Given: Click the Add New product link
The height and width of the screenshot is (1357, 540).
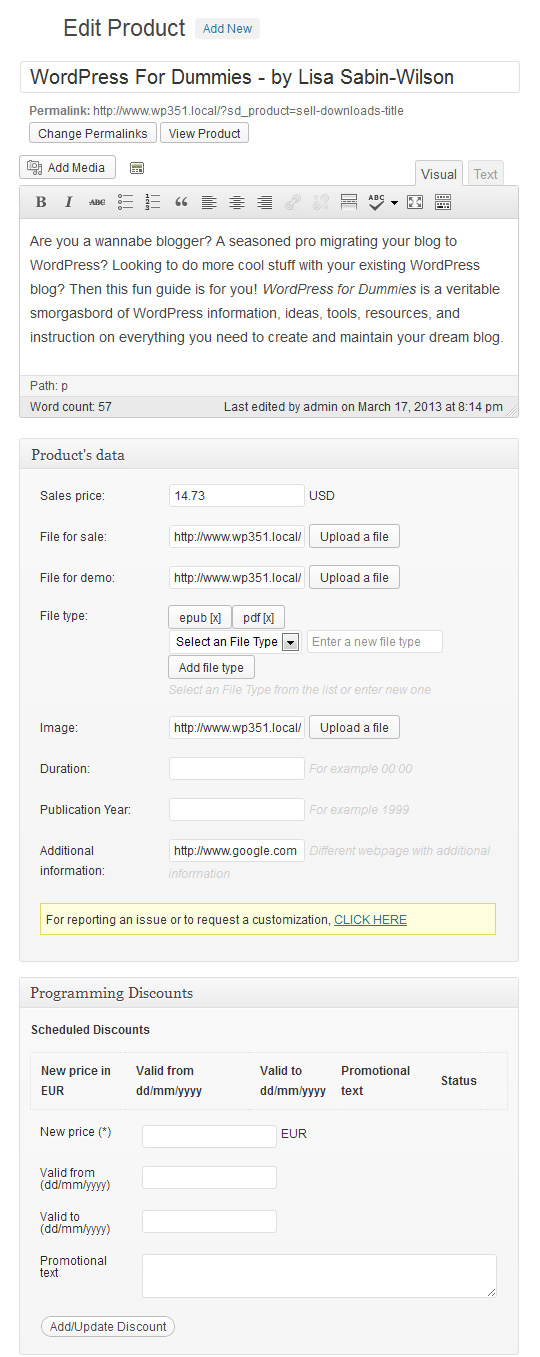Looking at the screenshot, I should pyautogui.click(x=228, y=29).
